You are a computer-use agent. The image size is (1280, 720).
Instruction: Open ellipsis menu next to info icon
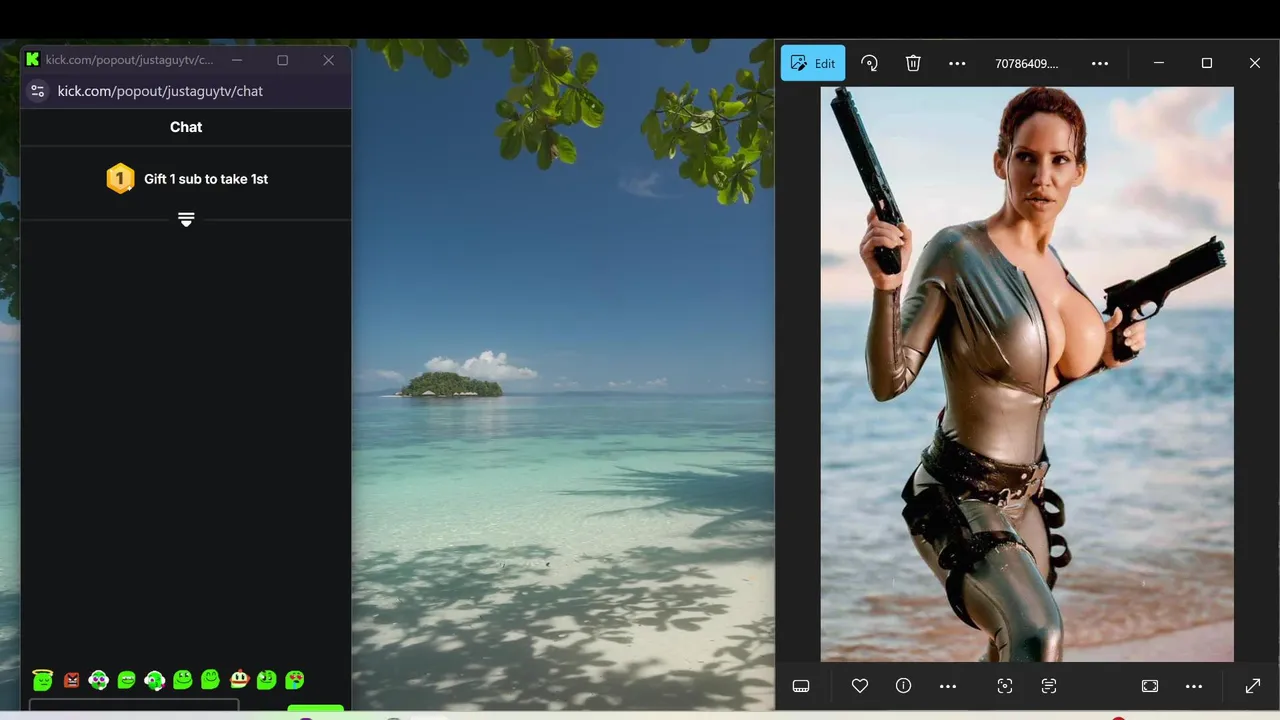pyautogui.click(x=948, y=686)
